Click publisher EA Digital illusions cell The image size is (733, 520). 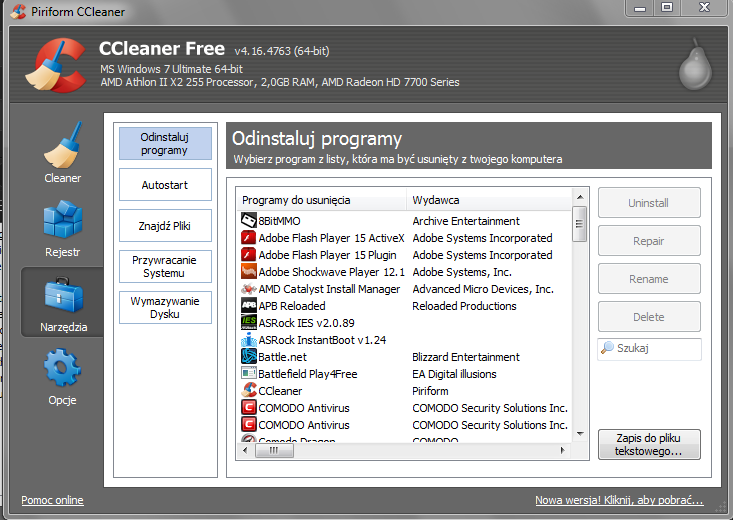pyautogui.click(x=454, y=374)
